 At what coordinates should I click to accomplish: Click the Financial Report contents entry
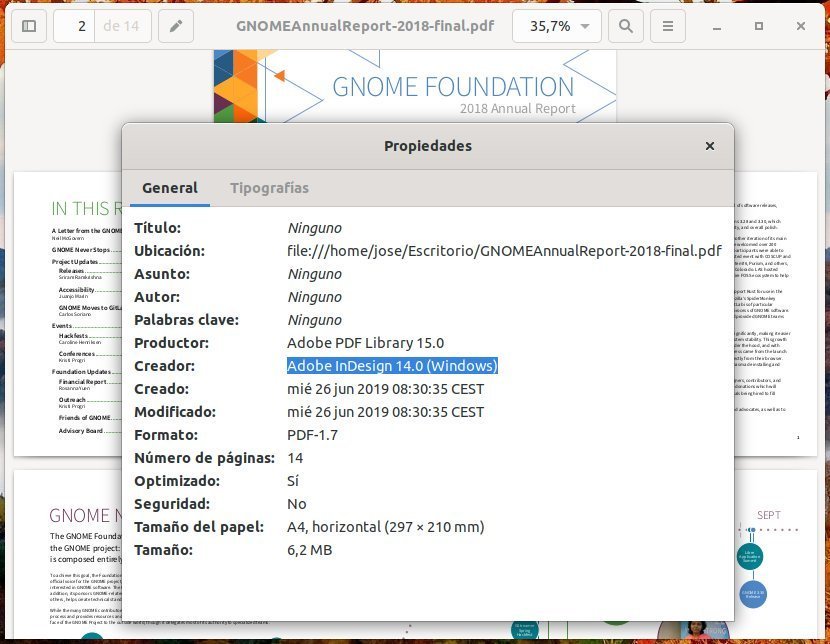pyautogui.click(x=83, y=382)
